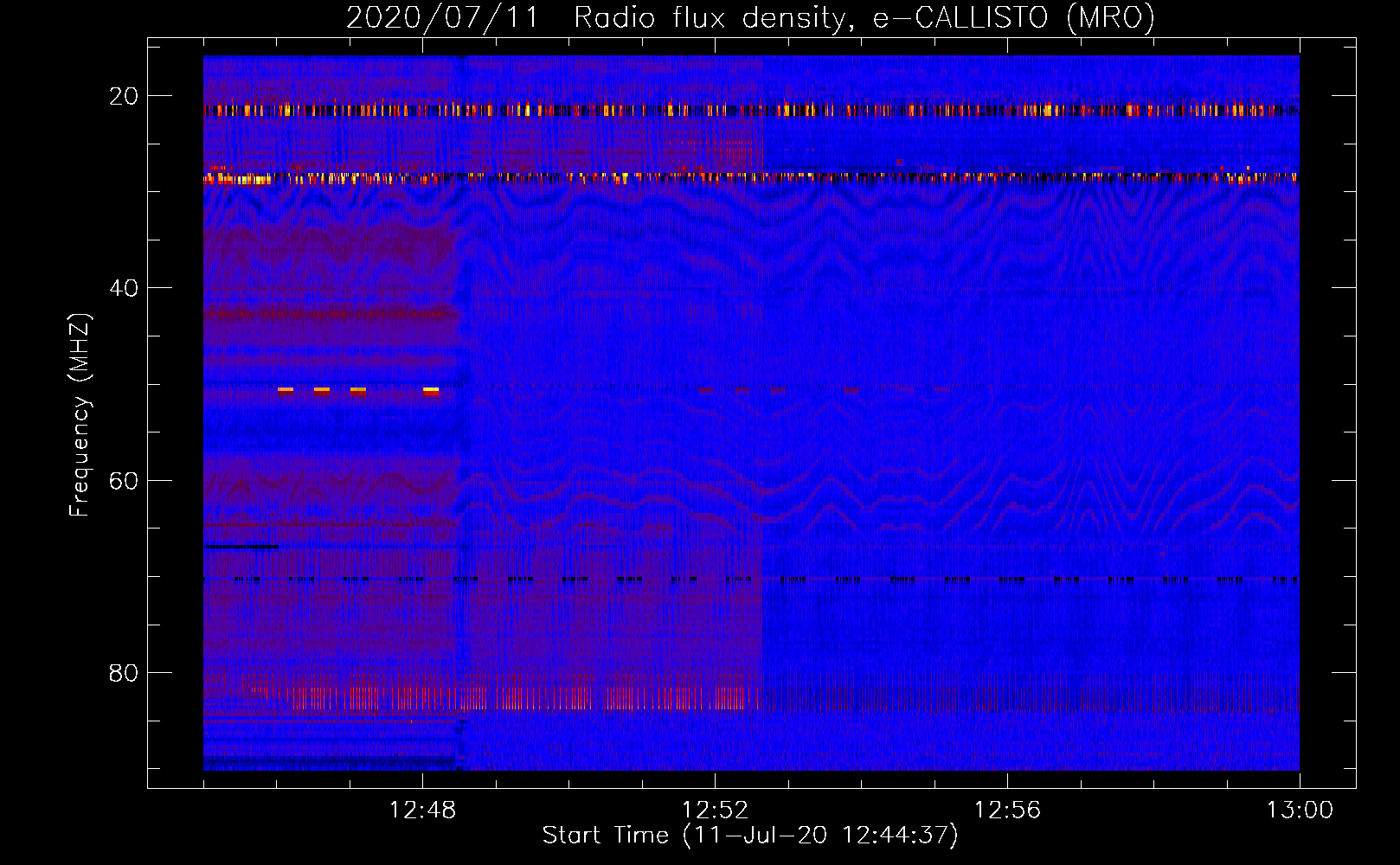This screenshot has width=1400, height=865.
Task: Click the 13:00 time tick label
Action: click(1300, 811)
